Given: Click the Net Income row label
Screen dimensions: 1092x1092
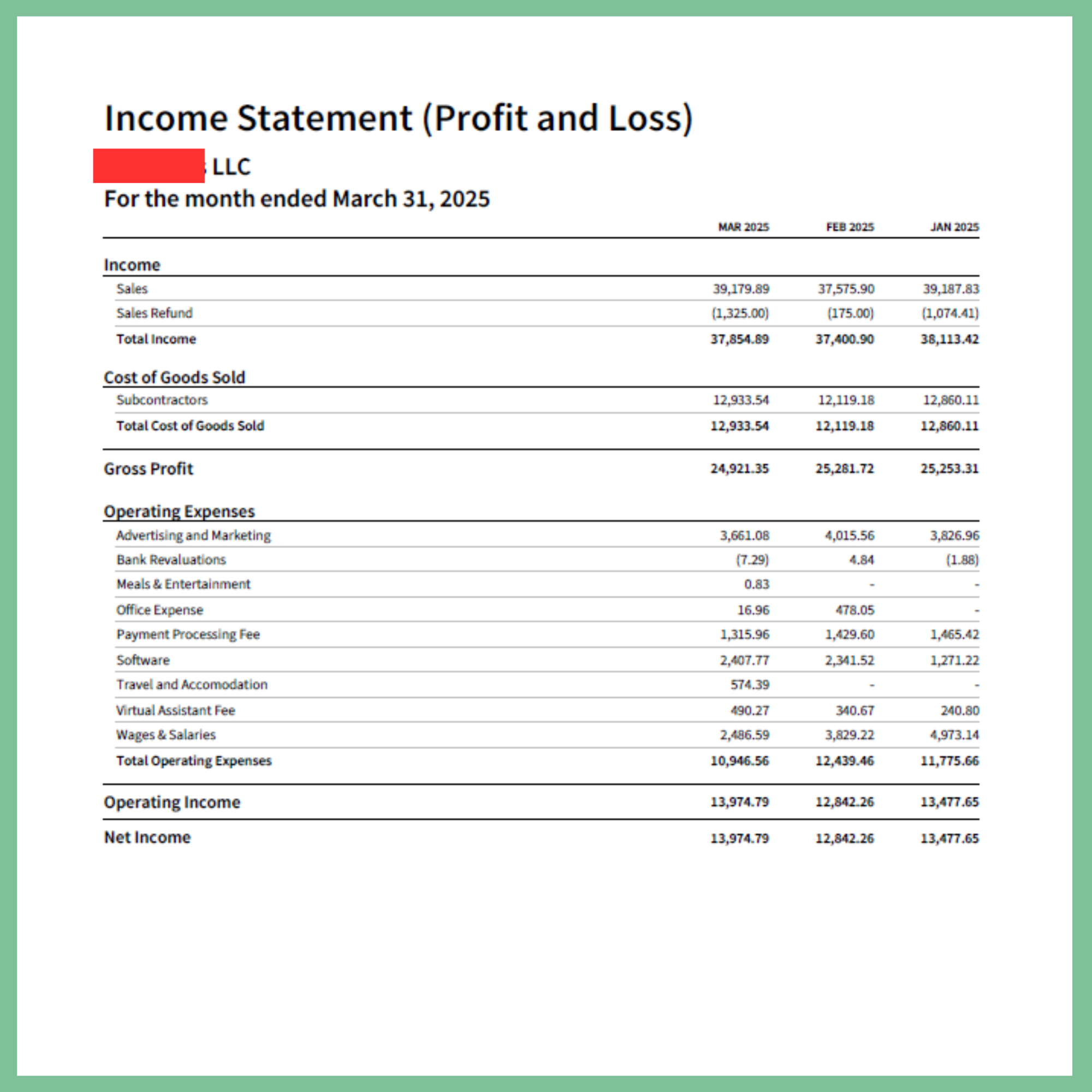Looking at the screenshot, I should point(147,837).
